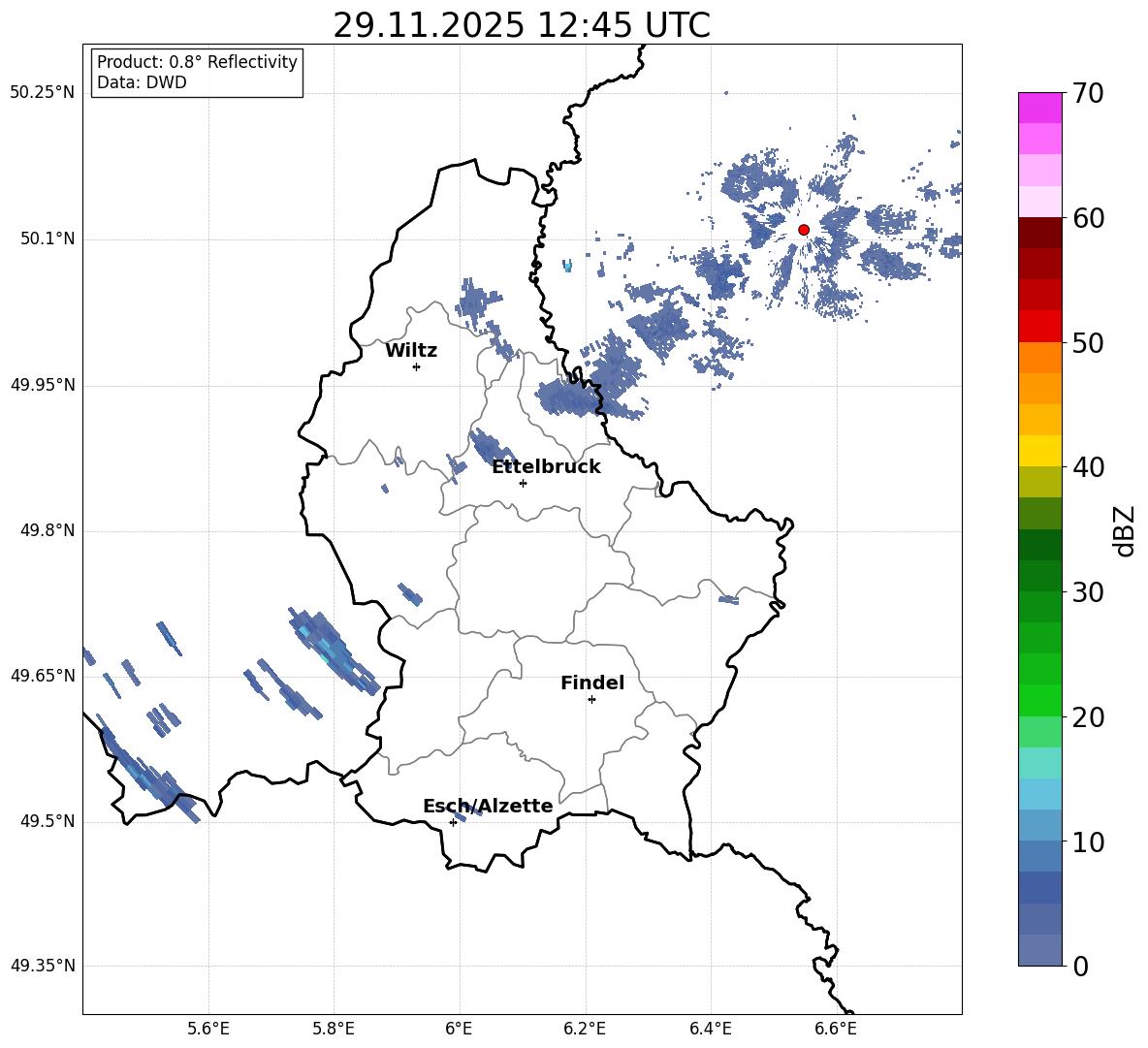Click the title 29.11.2025 12:45 UTC

522,25
